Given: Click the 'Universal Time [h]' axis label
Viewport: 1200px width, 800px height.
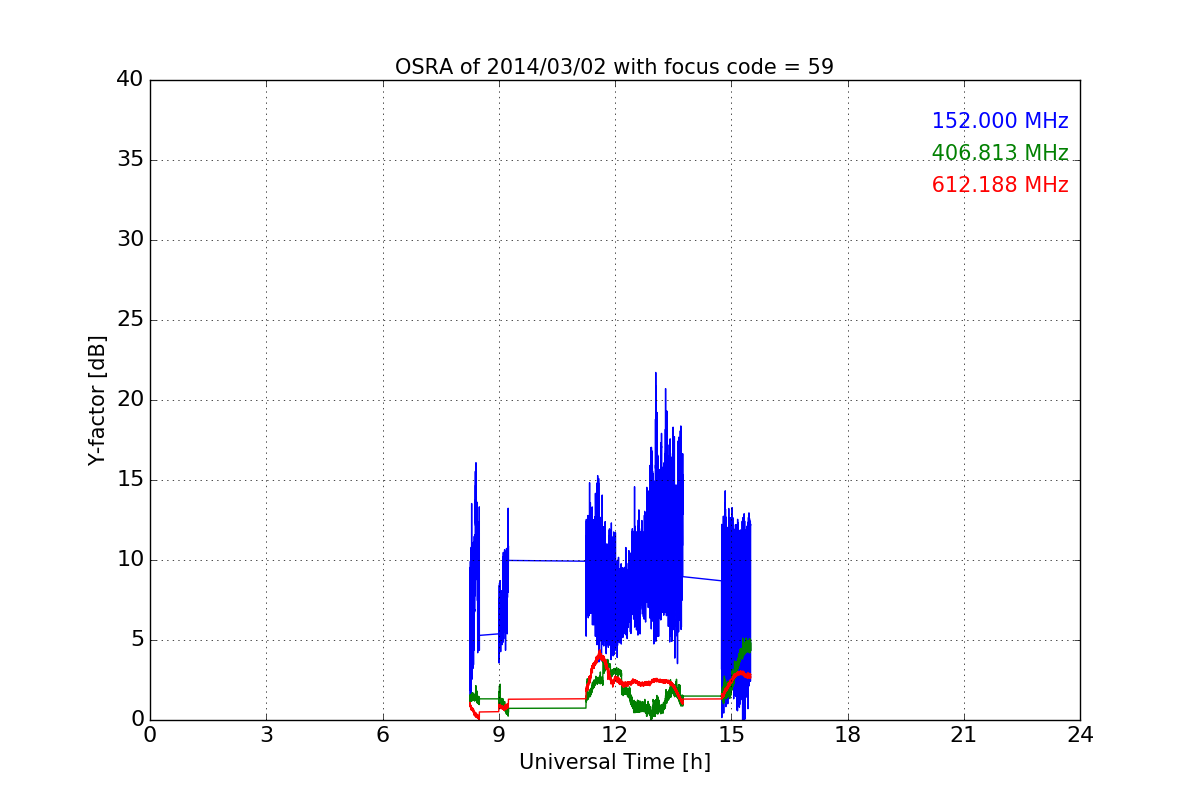Looking at the screenshot, I should coord(614,762).
